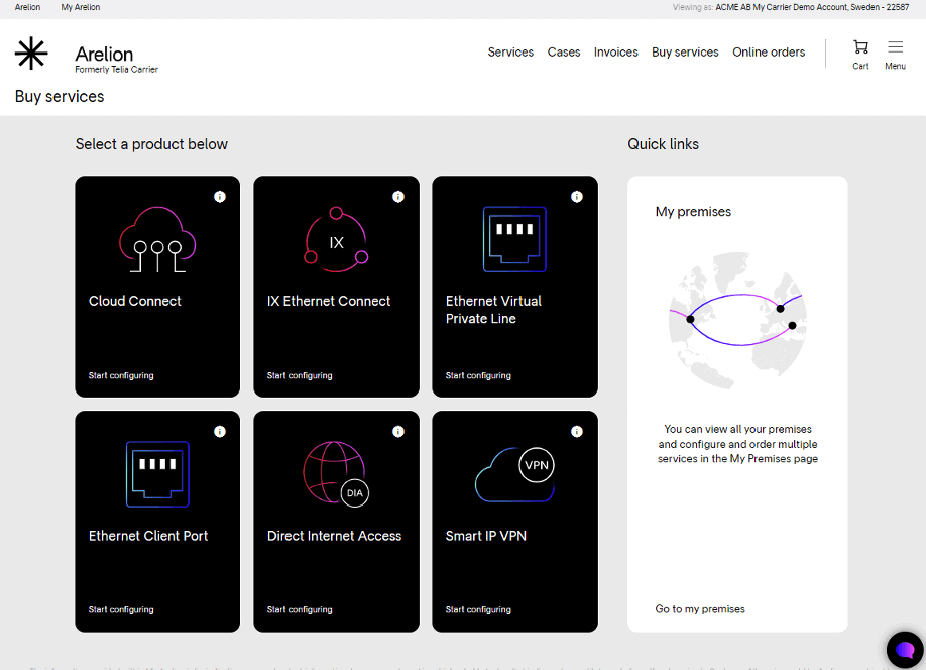Click the Arelion Formerly Telia Carrier wordmark
The height and width of the screenshot is (670, 926).
116,59
